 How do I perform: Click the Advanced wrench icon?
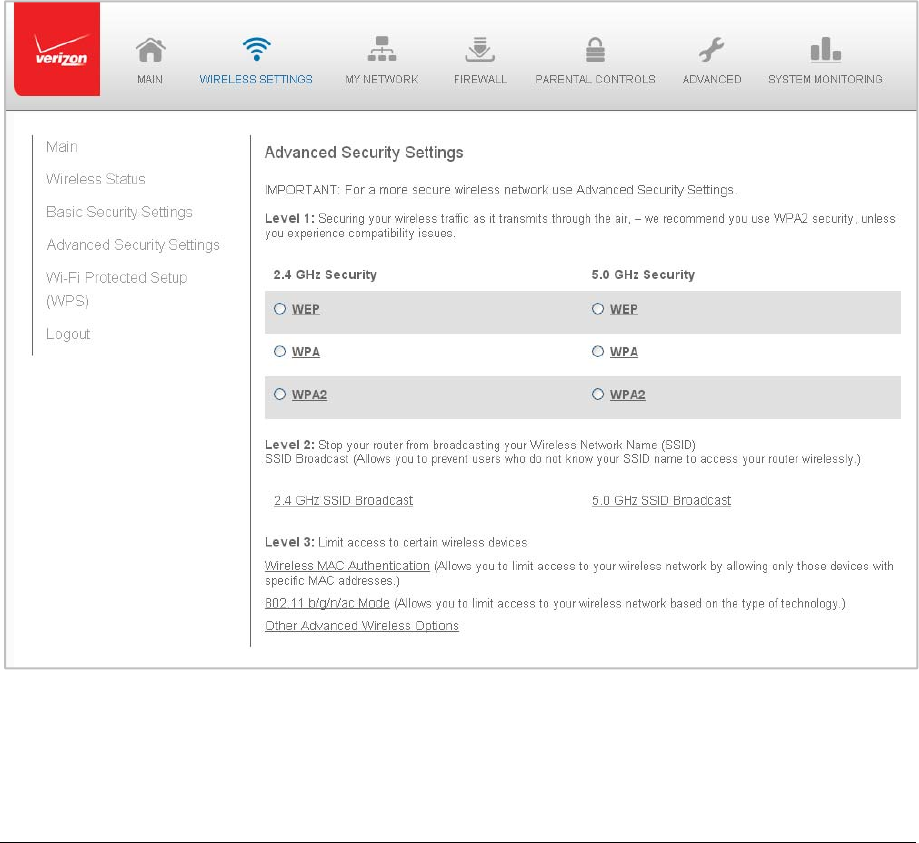click(x=711, y=50)
